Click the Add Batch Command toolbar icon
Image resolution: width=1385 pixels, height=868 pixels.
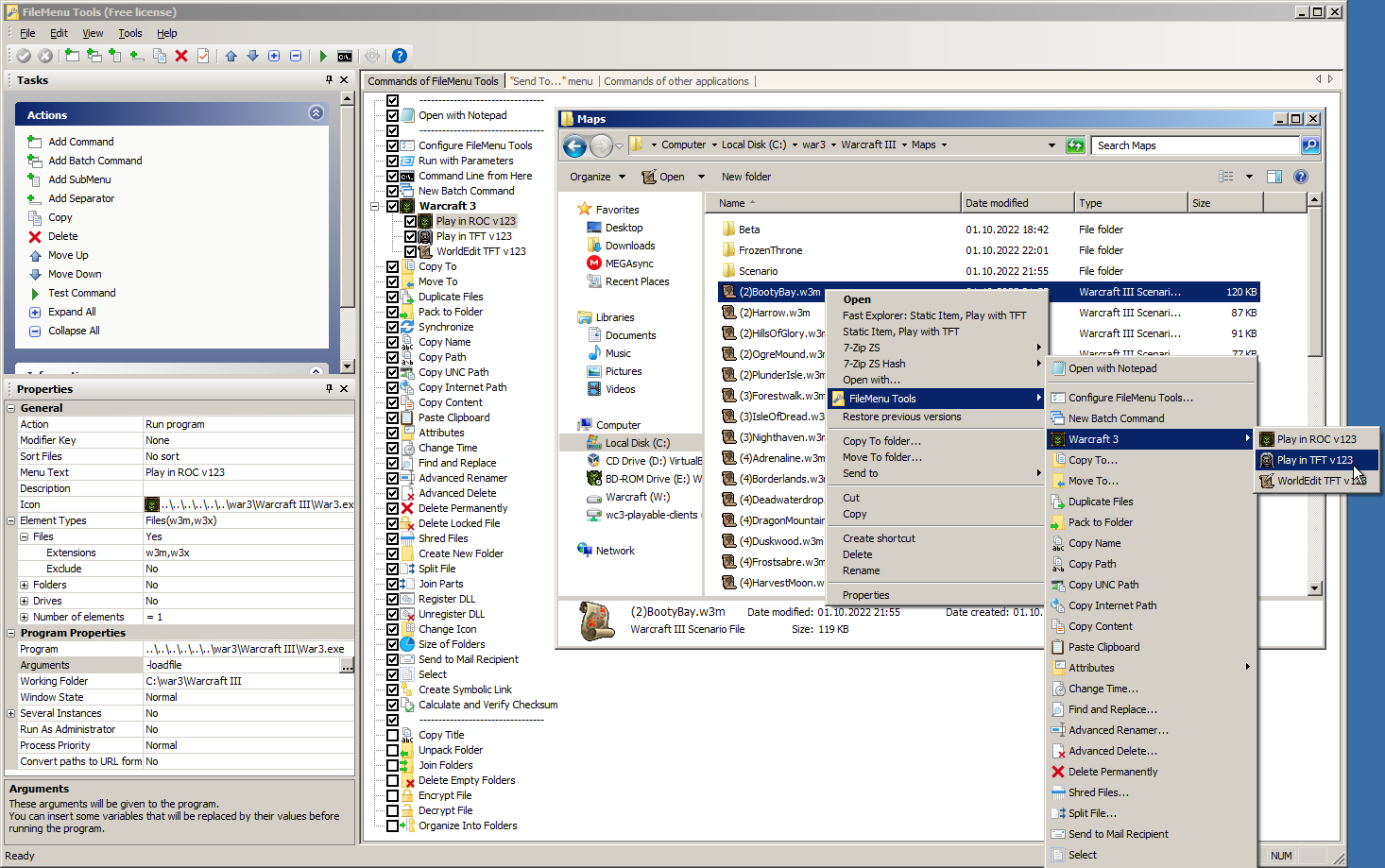(x=94, y=56)
